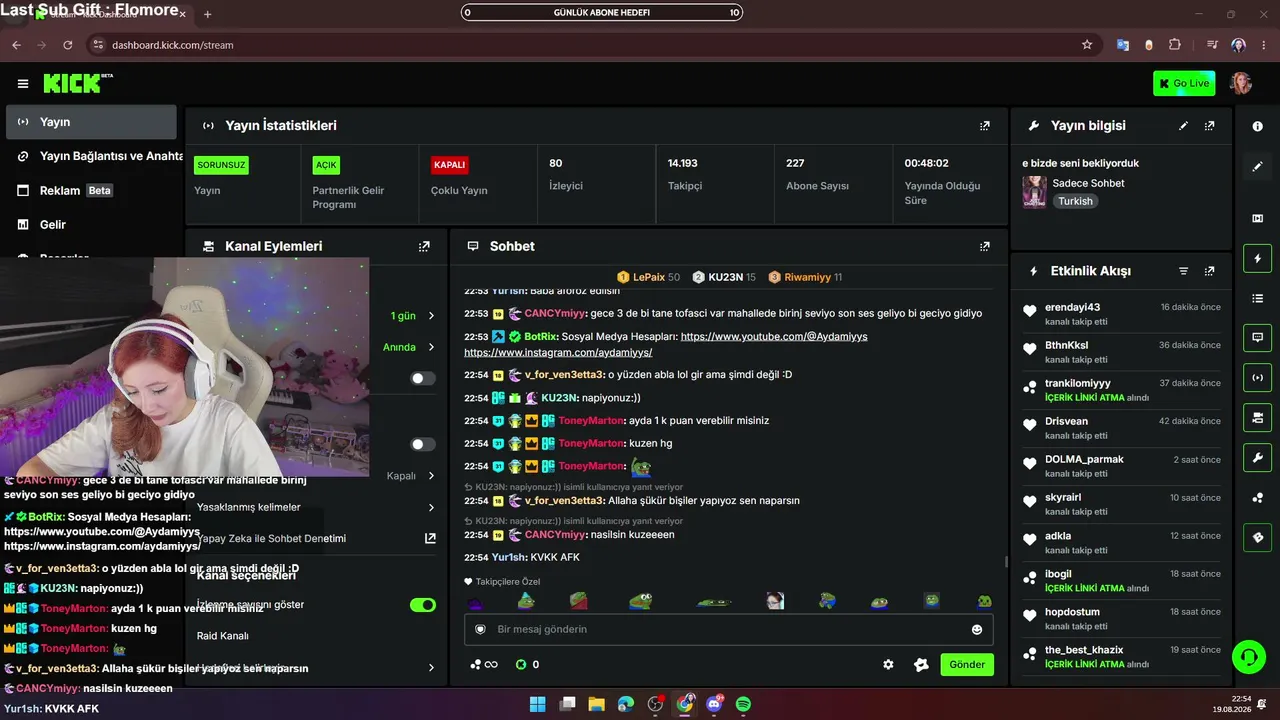Click the chat bubble icon in the right sidebar
Screen dimensions: 1280x720
click(x=1257, y=338)
